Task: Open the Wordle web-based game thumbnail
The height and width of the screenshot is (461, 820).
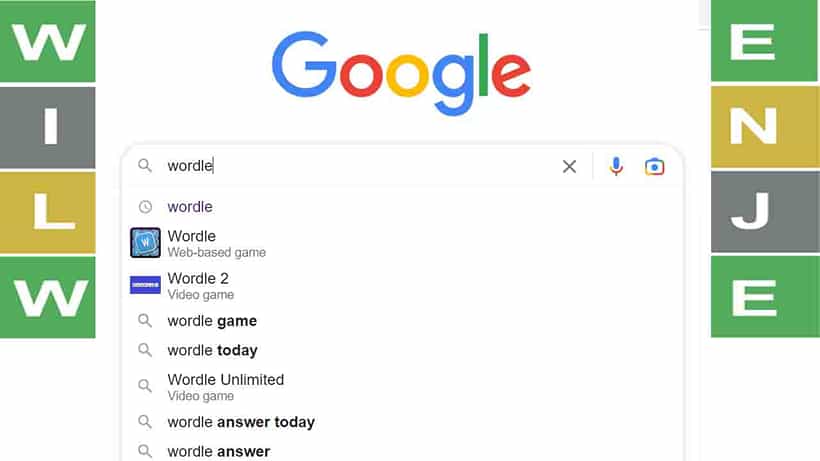Action: (x=145, y=243)
